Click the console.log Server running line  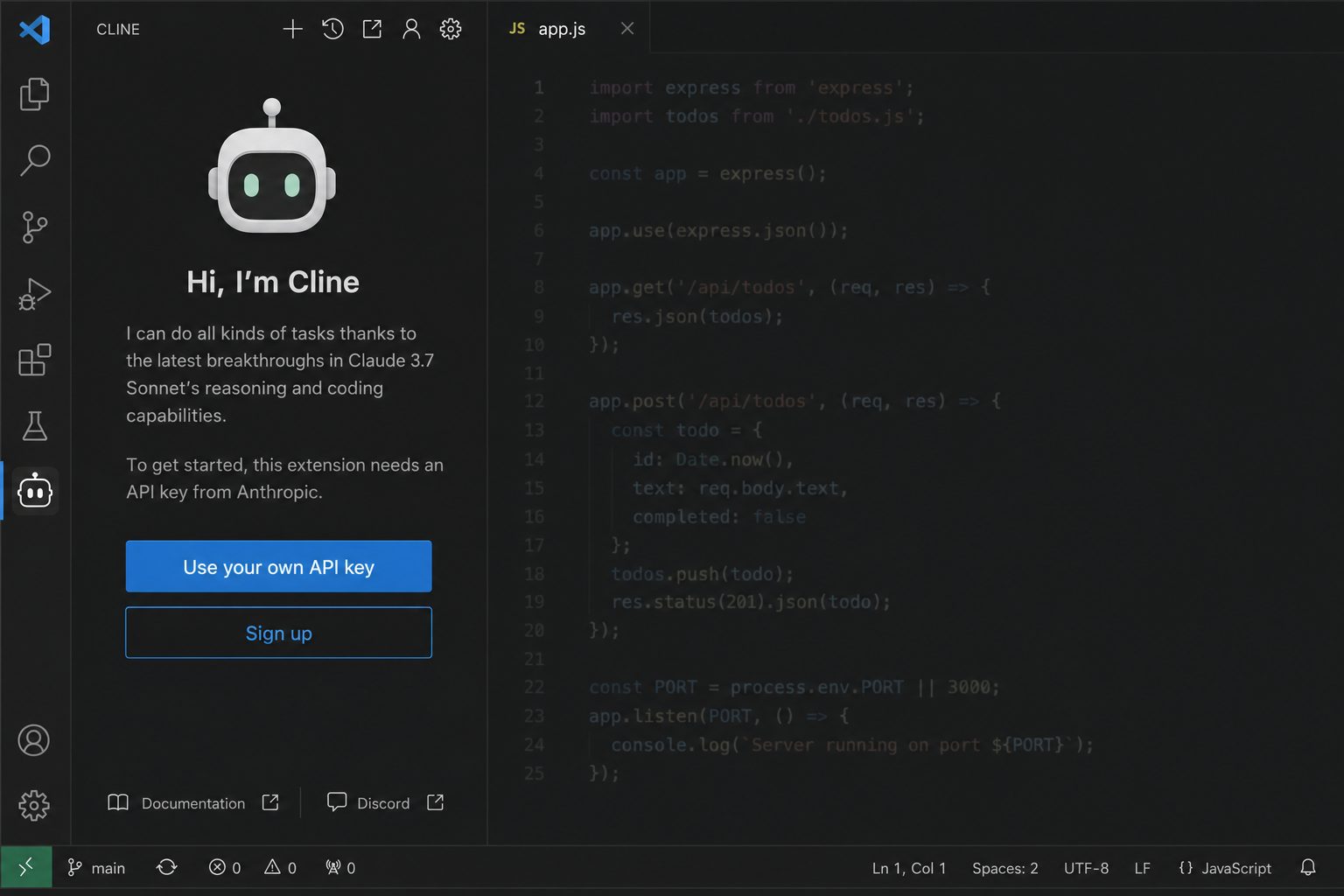click(x=852, y=745)
